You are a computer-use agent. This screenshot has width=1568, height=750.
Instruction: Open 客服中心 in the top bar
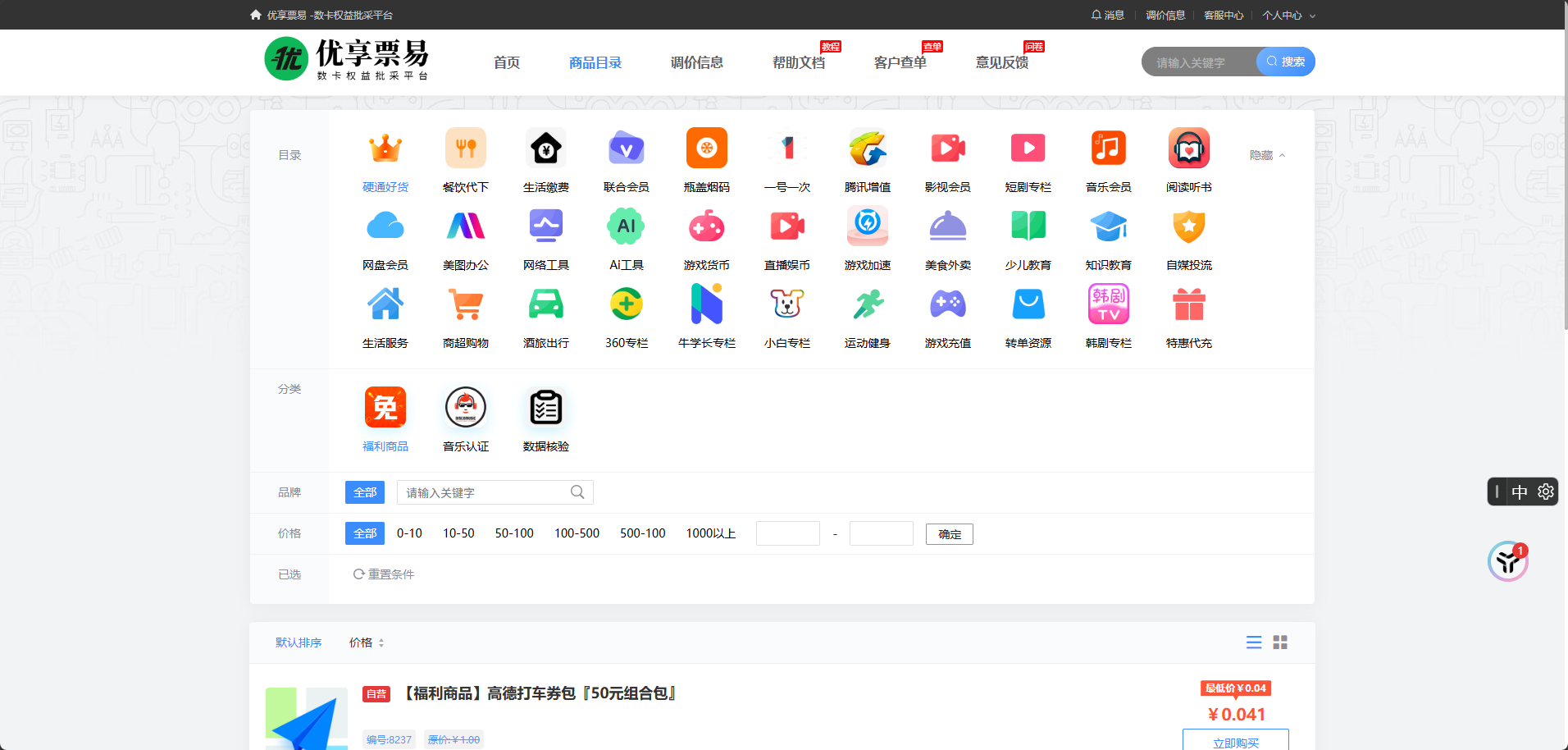click(1224, 15)
